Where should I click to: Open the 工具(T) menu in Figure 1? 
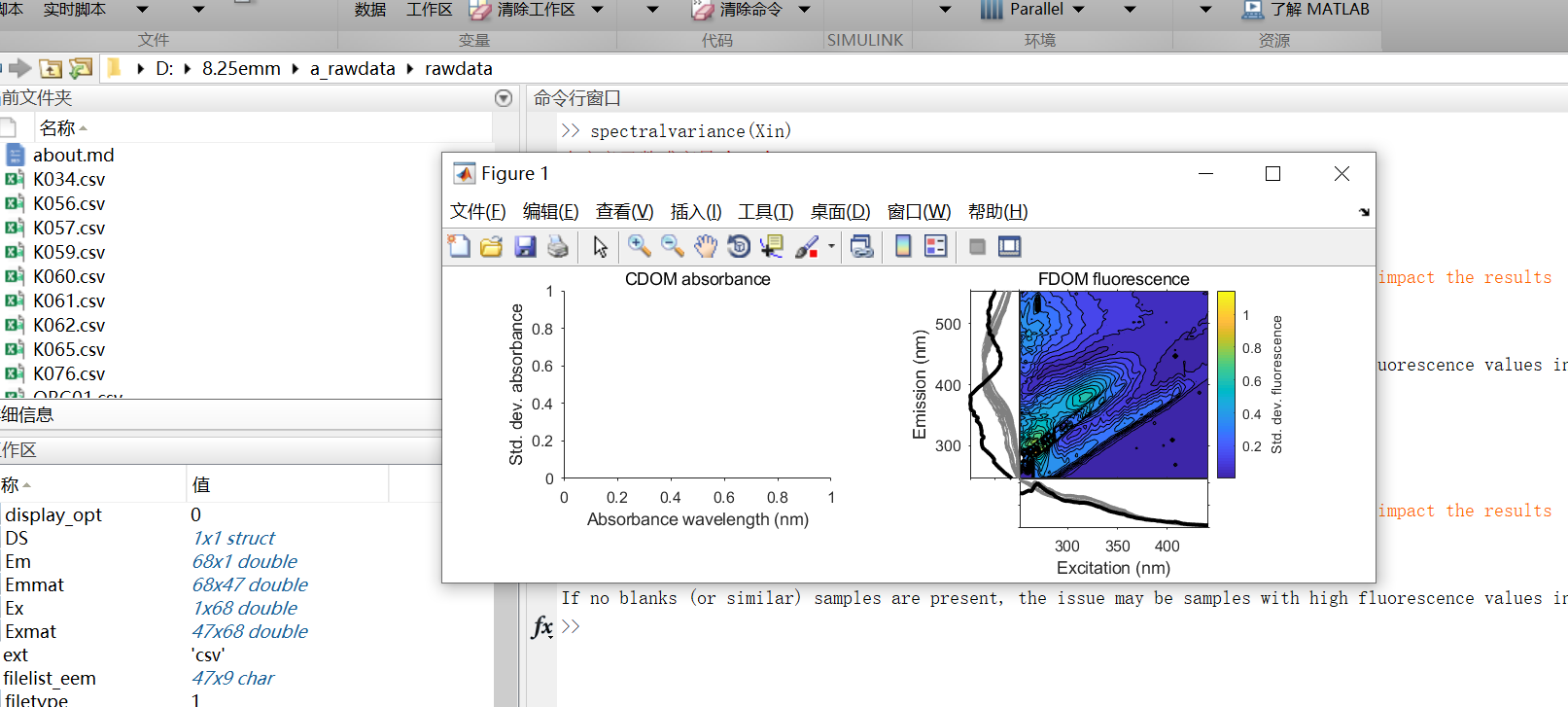pos(766,212)
